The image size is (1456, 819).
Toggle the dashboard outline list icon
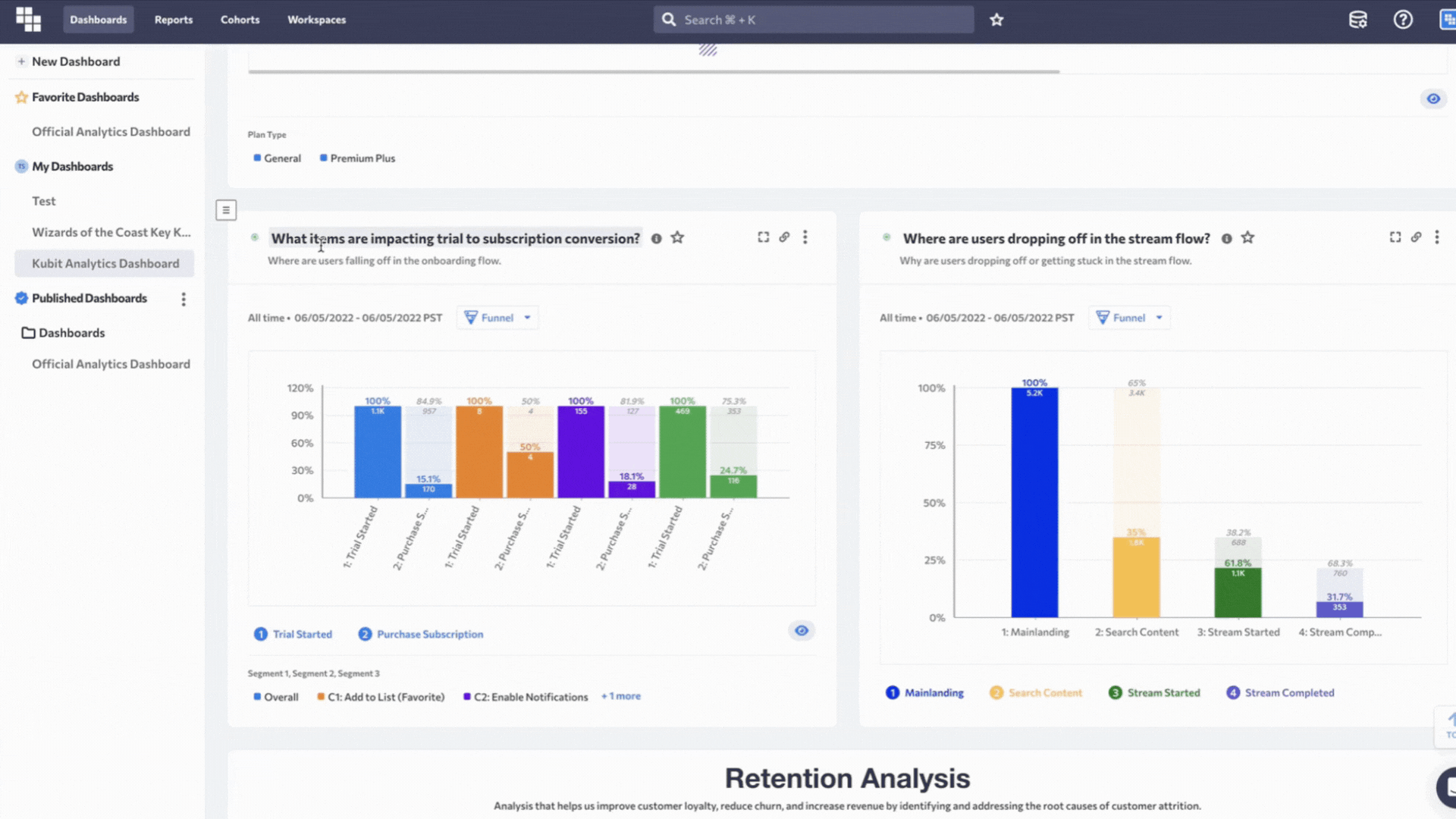click(226, 210)
